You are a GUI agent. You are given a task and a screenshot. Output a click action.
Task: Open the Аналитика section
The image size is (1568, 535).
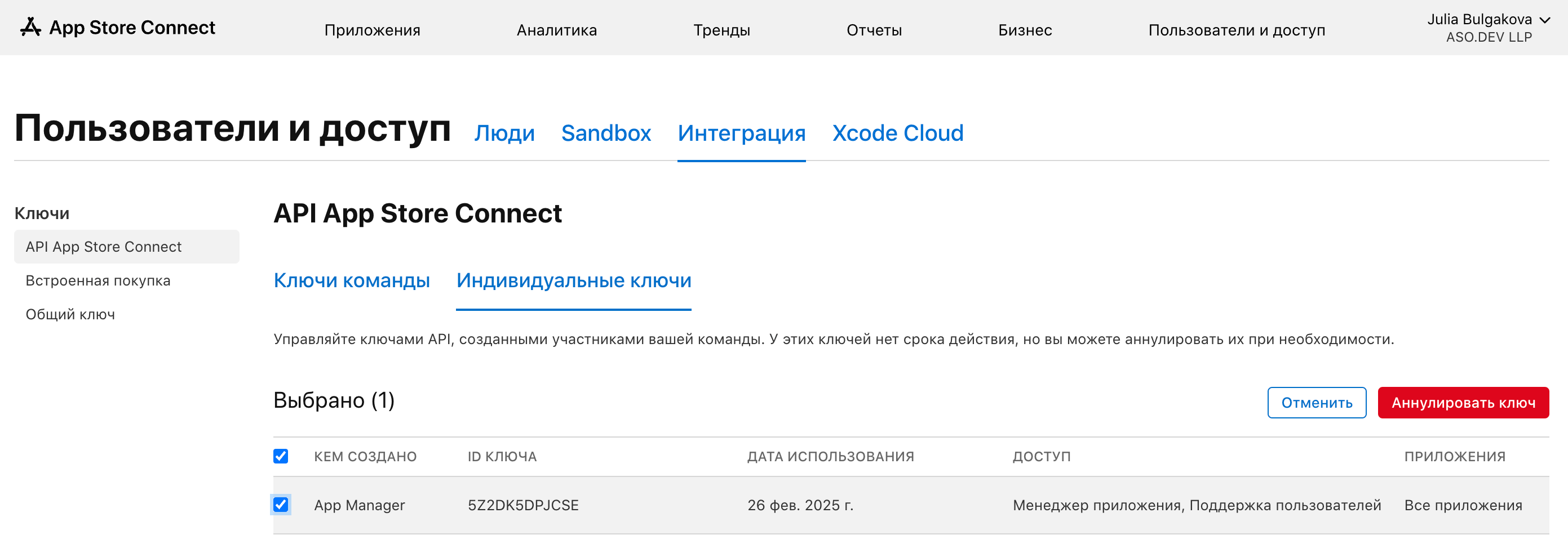click(556, 30)
